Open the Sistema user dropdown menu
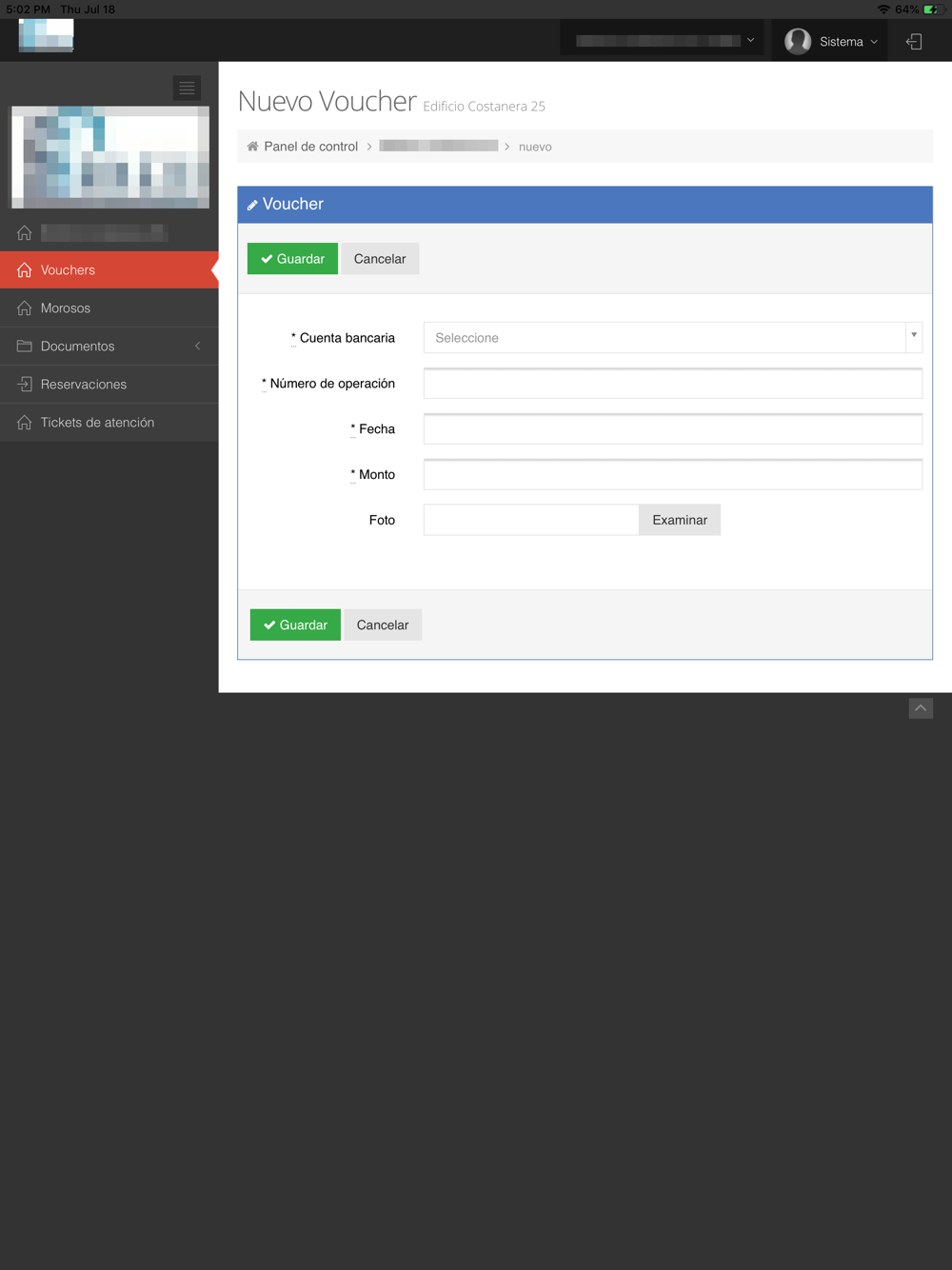The width and height of the screenshot is (952, 1270). pos(830,41)
